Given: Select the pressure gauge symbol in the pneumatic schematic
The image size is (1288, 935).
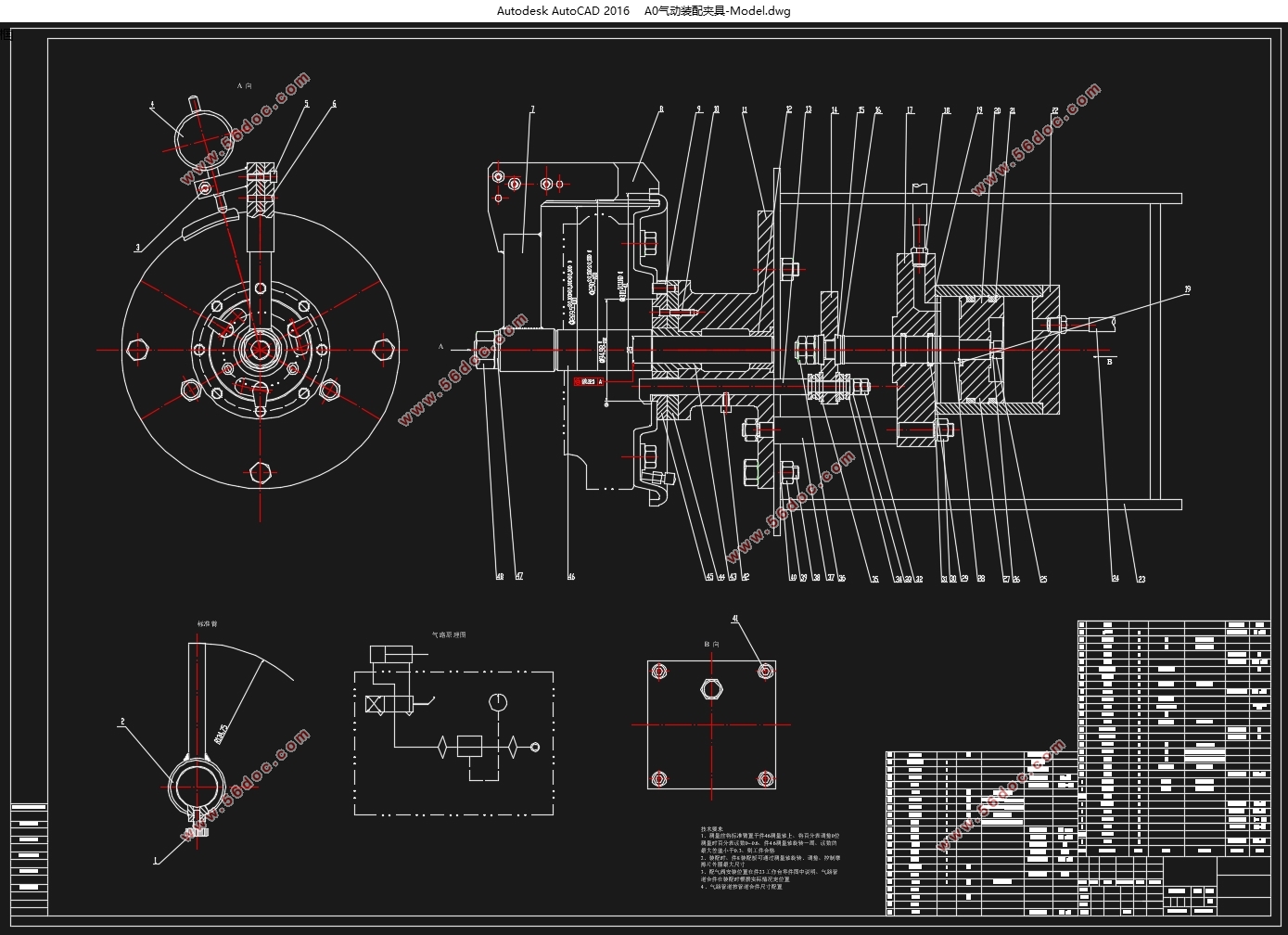Looking at the screenshot, I should [x=499, y=702].
